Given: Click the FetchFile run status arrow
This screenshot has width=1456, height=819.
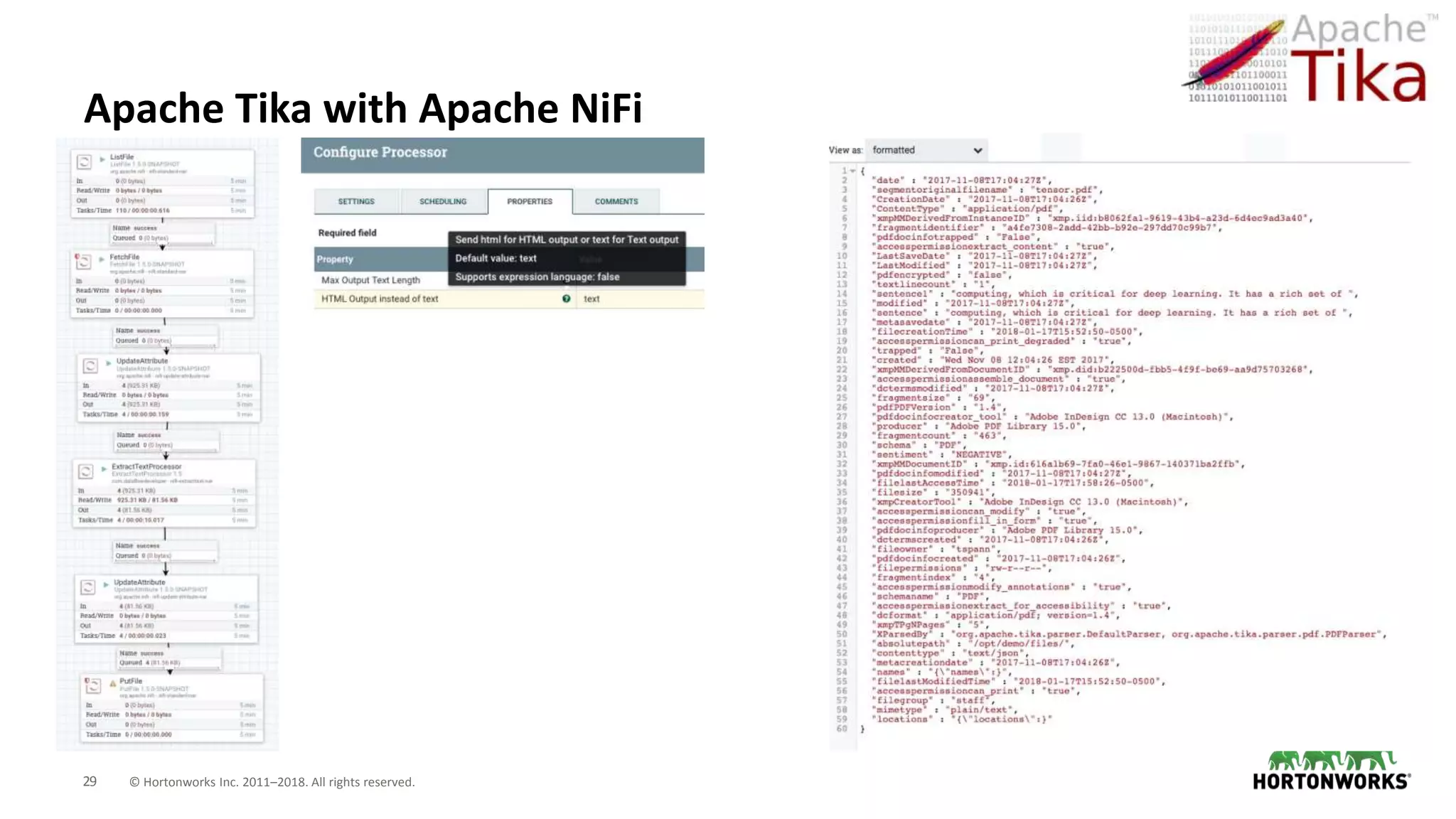Looking at the screenshot, I should click(102, 259).
